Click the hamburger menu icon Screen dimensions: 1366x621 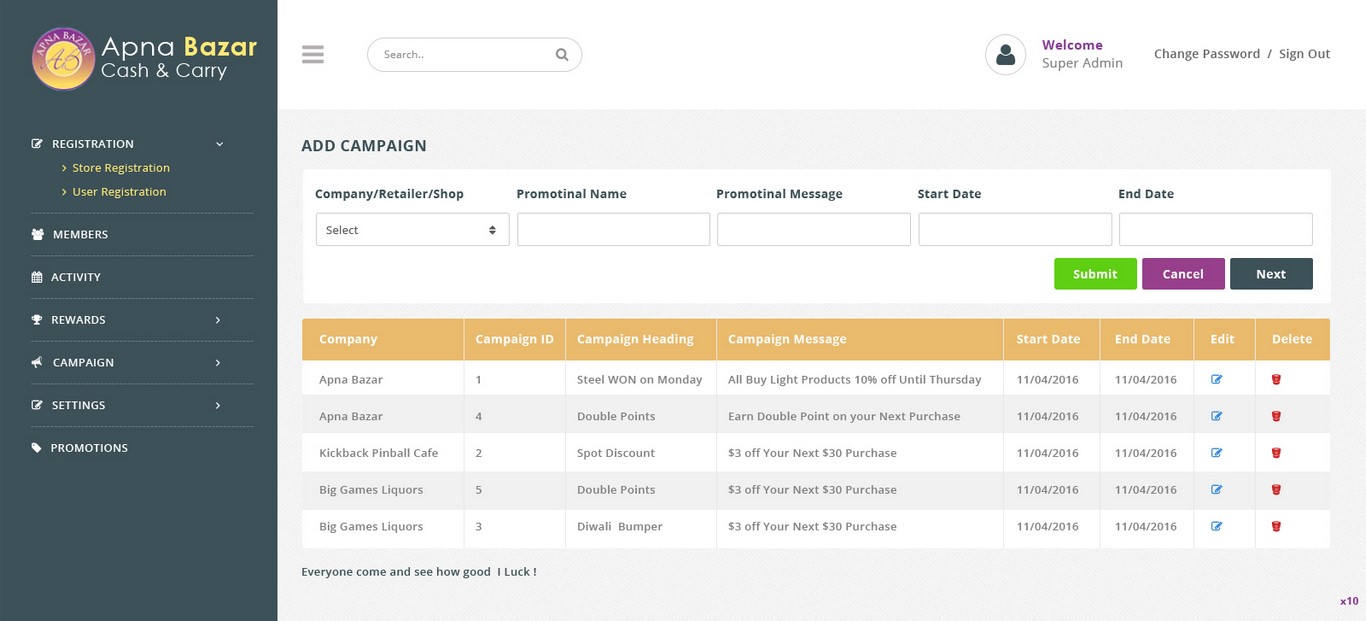click(313, 55)
